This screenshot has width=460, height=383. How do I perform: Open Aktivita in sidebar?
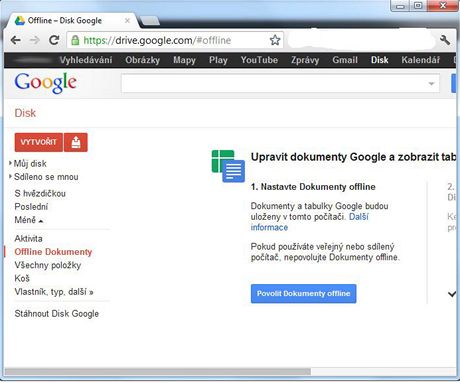pyautogui.click(x=28, y=239)
